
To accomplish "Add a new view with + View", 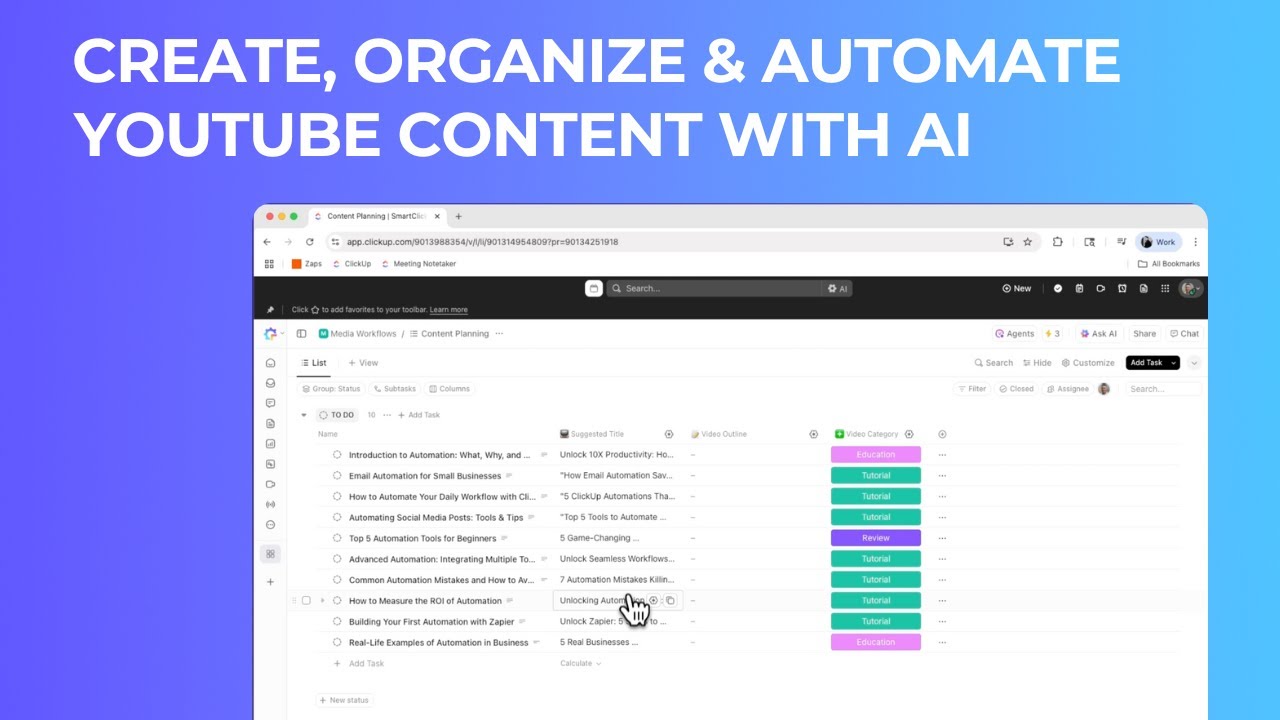I will tap(363, 363).
